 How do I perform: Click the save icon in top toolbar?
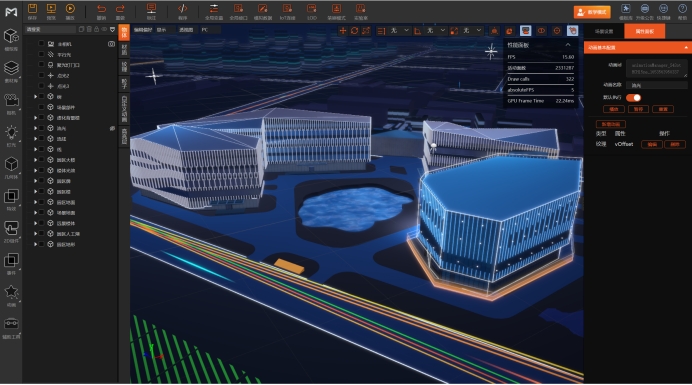point(32,8)
